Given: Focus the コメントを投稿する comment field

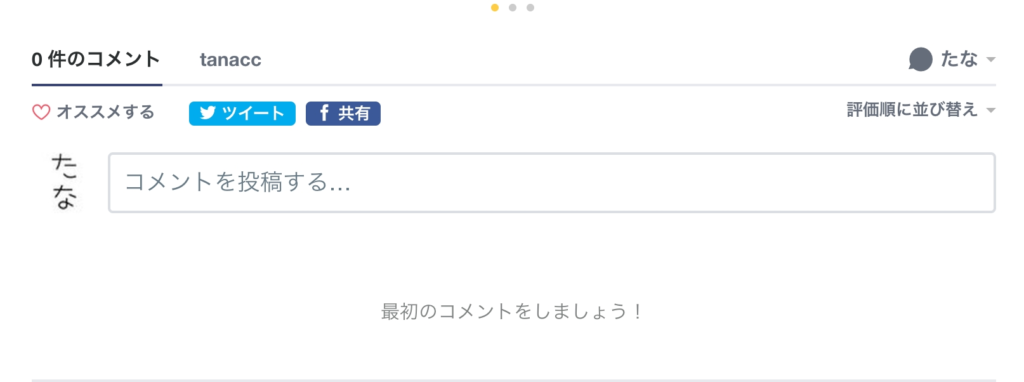Looking at the screenshot, I should (552, 183).
